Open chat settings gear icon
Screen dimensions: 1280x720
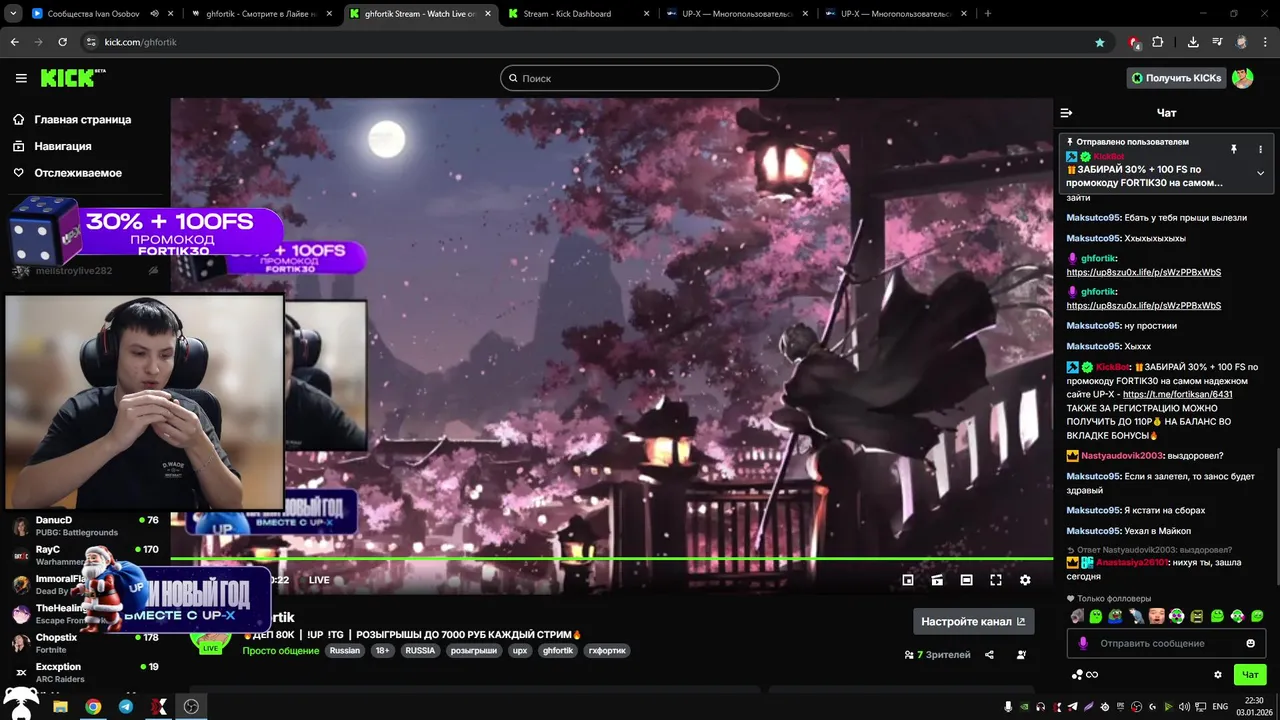point(1218,675)
